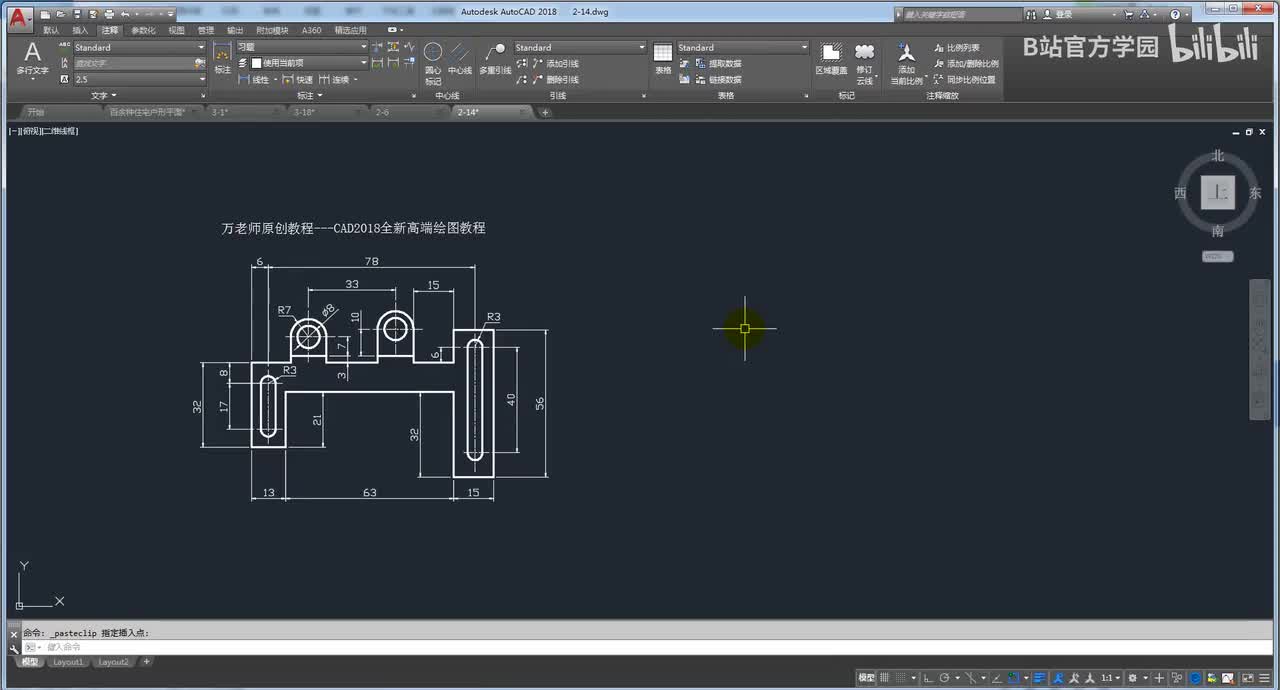Click the 快速 quick dimension button
This screenshot has width=1280, height=690.
[x=297, y=79]
